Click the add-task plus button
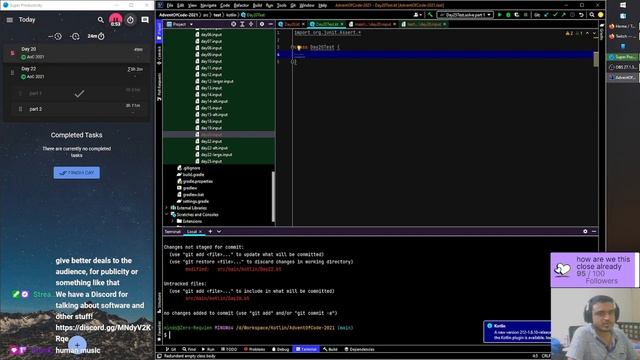The image size is (640, 360). (x=77, y=345)
